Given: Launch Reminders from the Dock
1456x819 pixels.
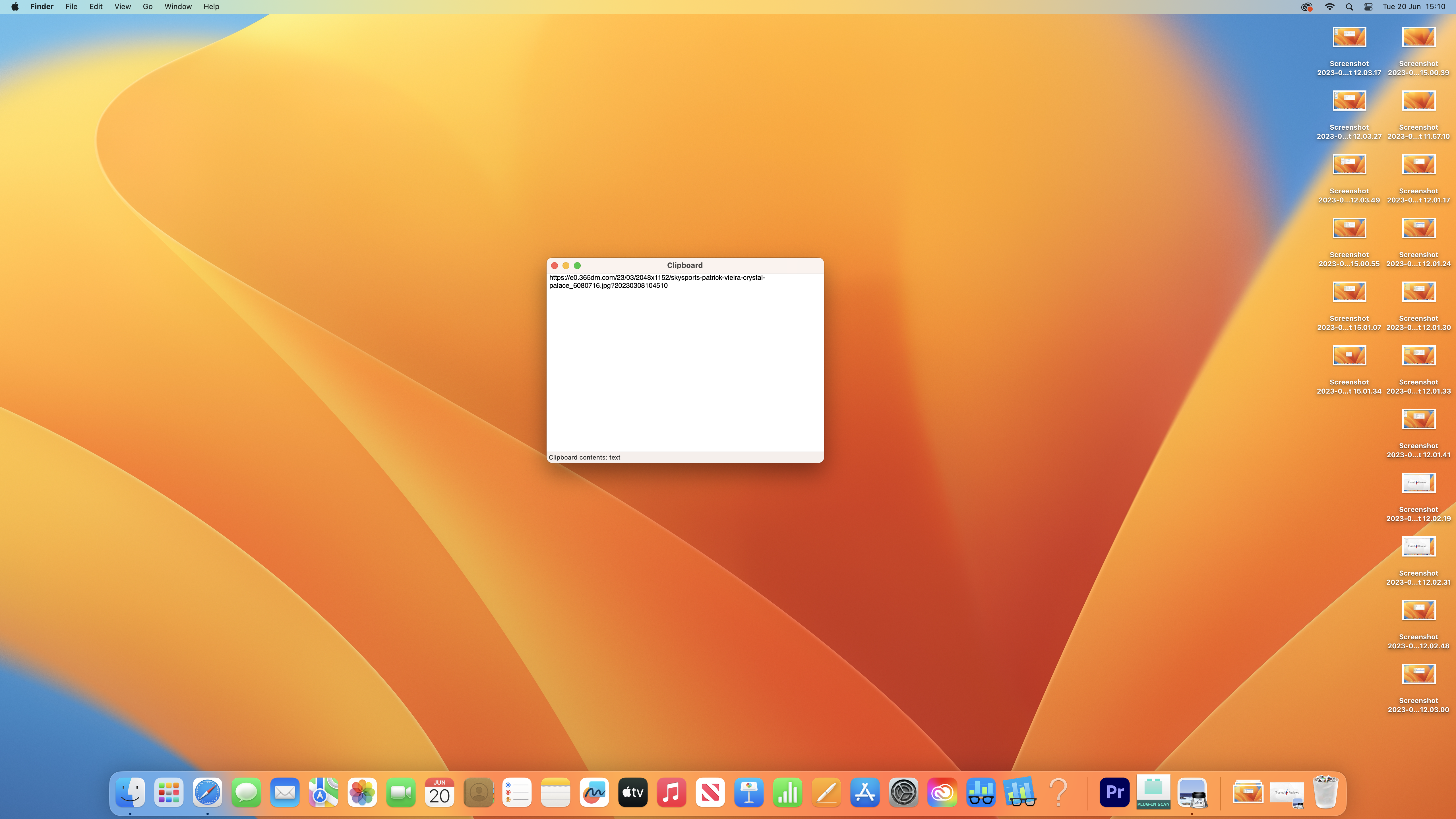Looking at the screenshot, I should [517, 793].
